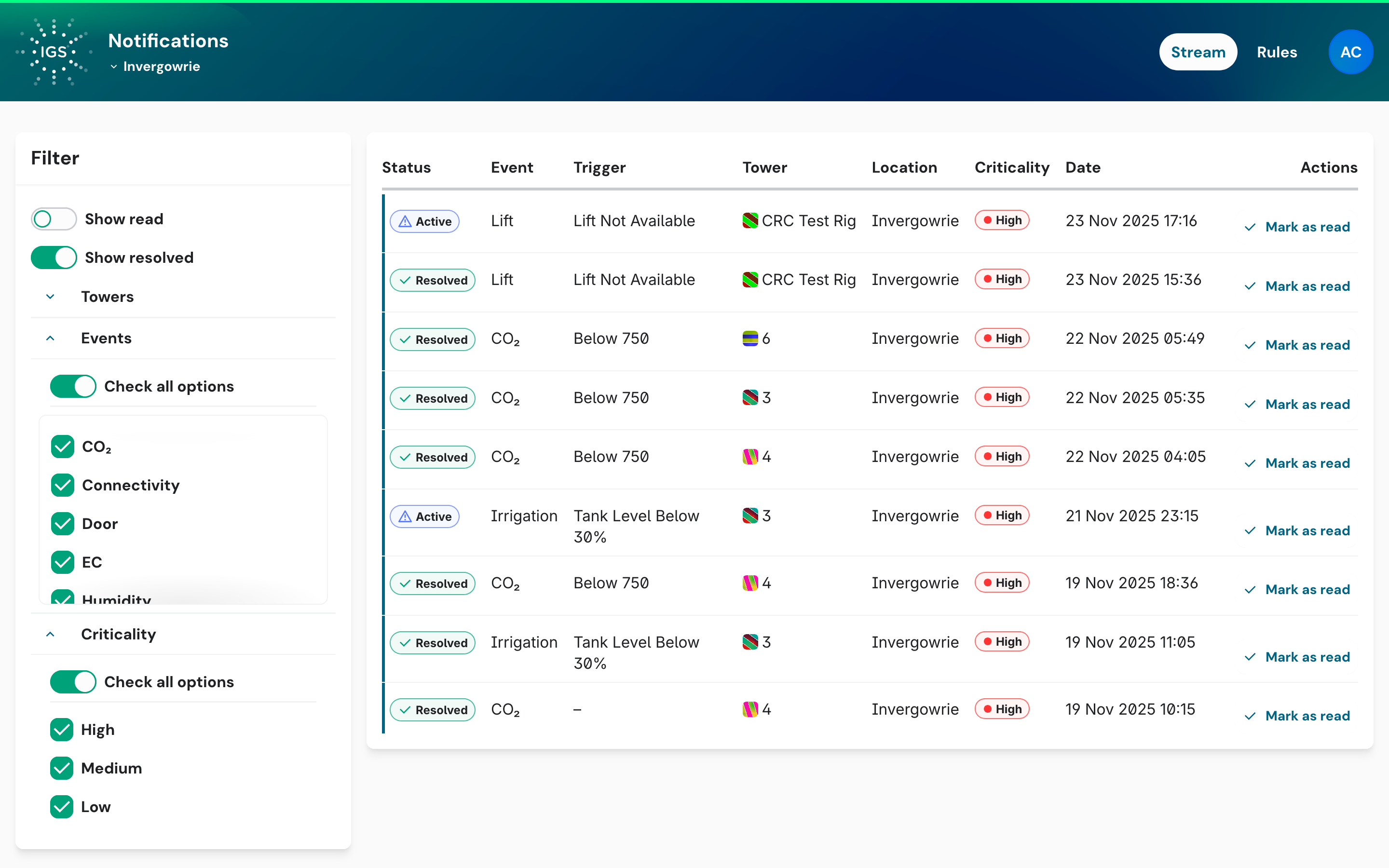Uncheck the Low criticality checkbox
The image size is (1389, 868).
point(61,807)
